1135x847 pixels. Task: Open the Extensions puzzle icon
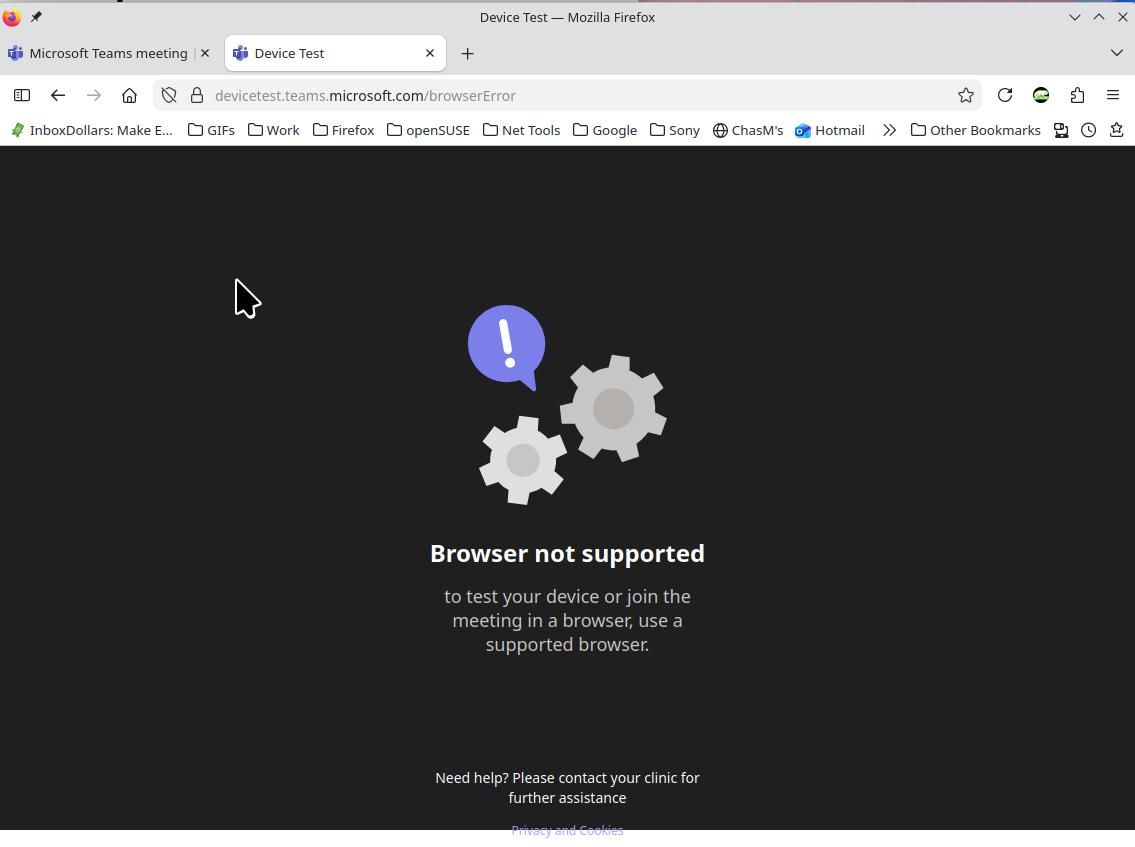tap(1077, 95)
